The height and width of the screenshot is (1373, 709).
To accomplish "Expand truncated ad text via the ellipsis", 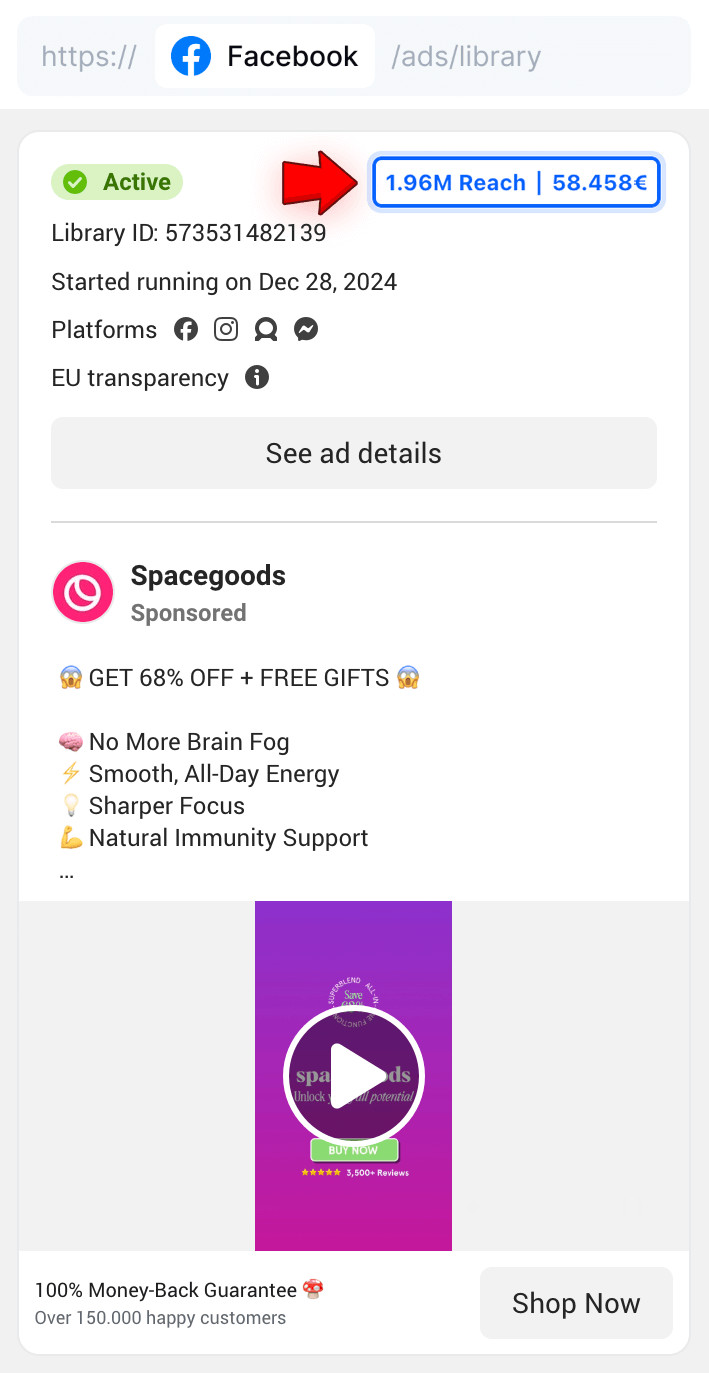I will [67, 871].
